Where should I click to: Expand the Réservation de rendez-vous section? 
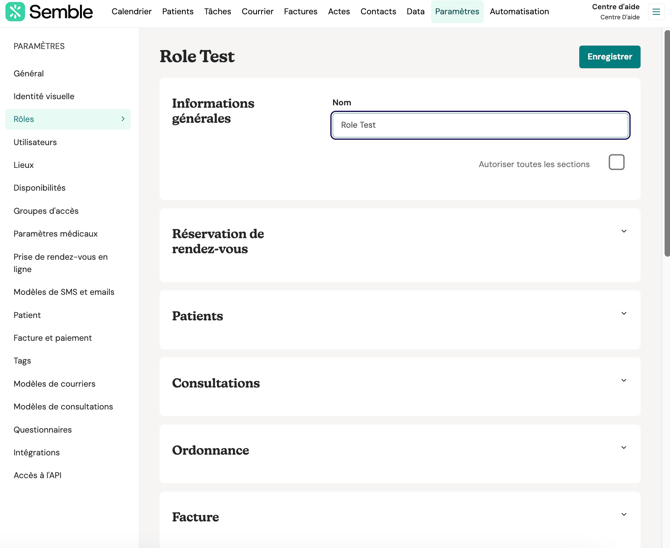(623, 232)
